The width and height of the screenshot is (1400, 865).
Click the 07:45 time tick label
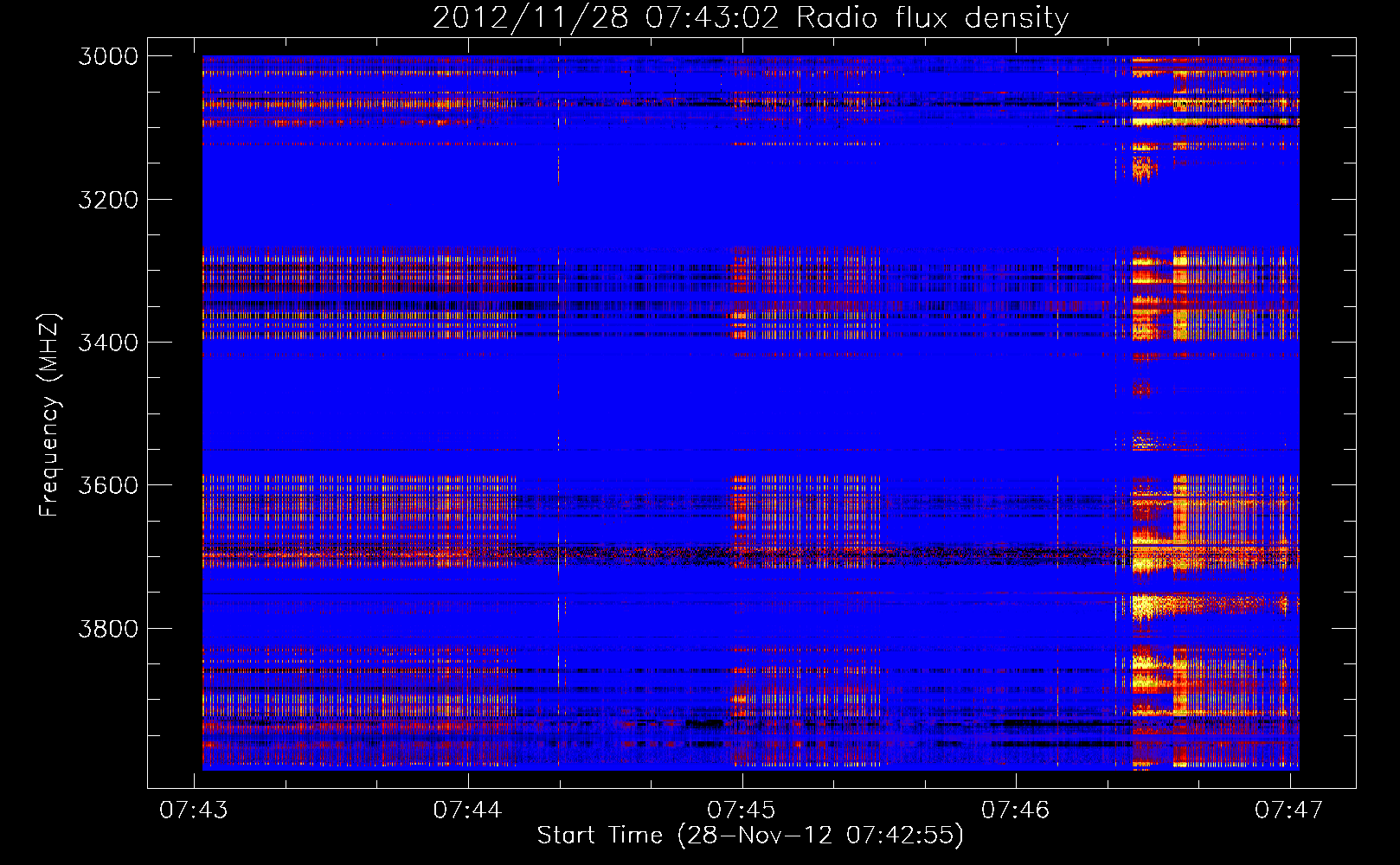(742, 810)
